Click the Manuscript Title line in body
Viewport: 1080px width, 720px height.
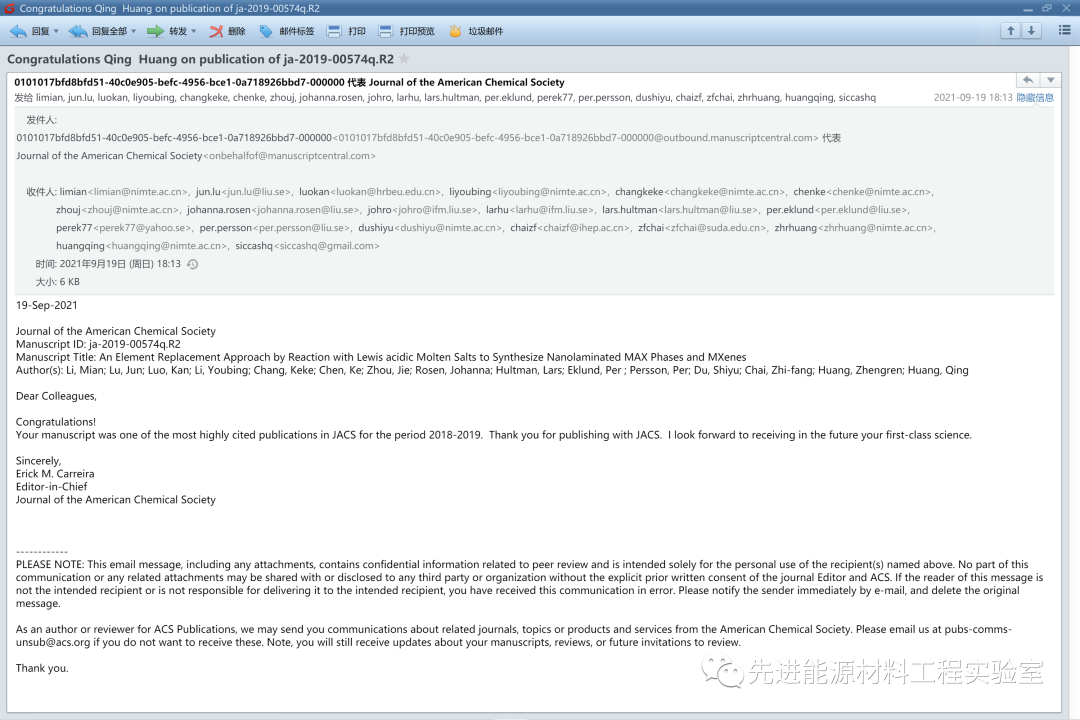(381, 357)
